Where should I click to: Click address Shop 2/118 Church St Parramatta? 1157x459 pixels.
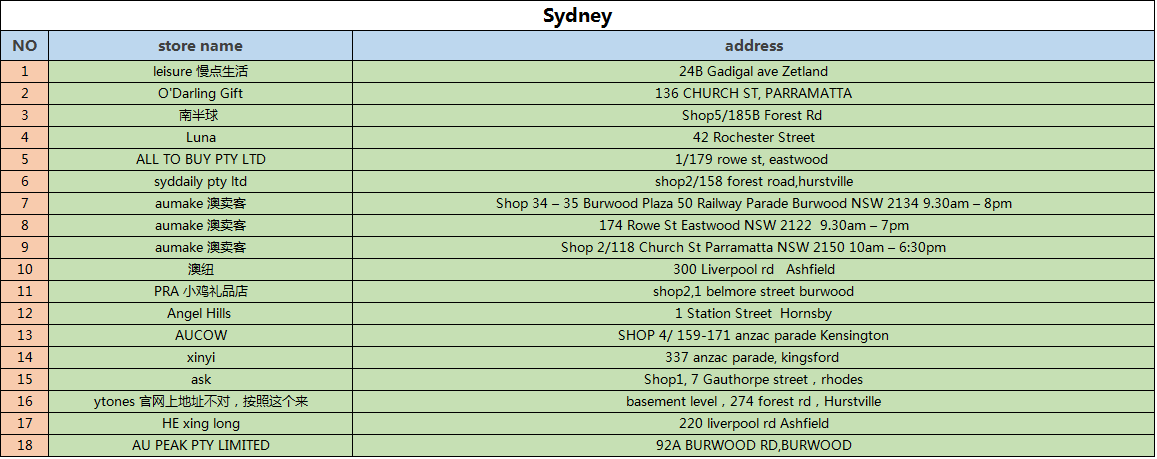(x=753, y=247)
